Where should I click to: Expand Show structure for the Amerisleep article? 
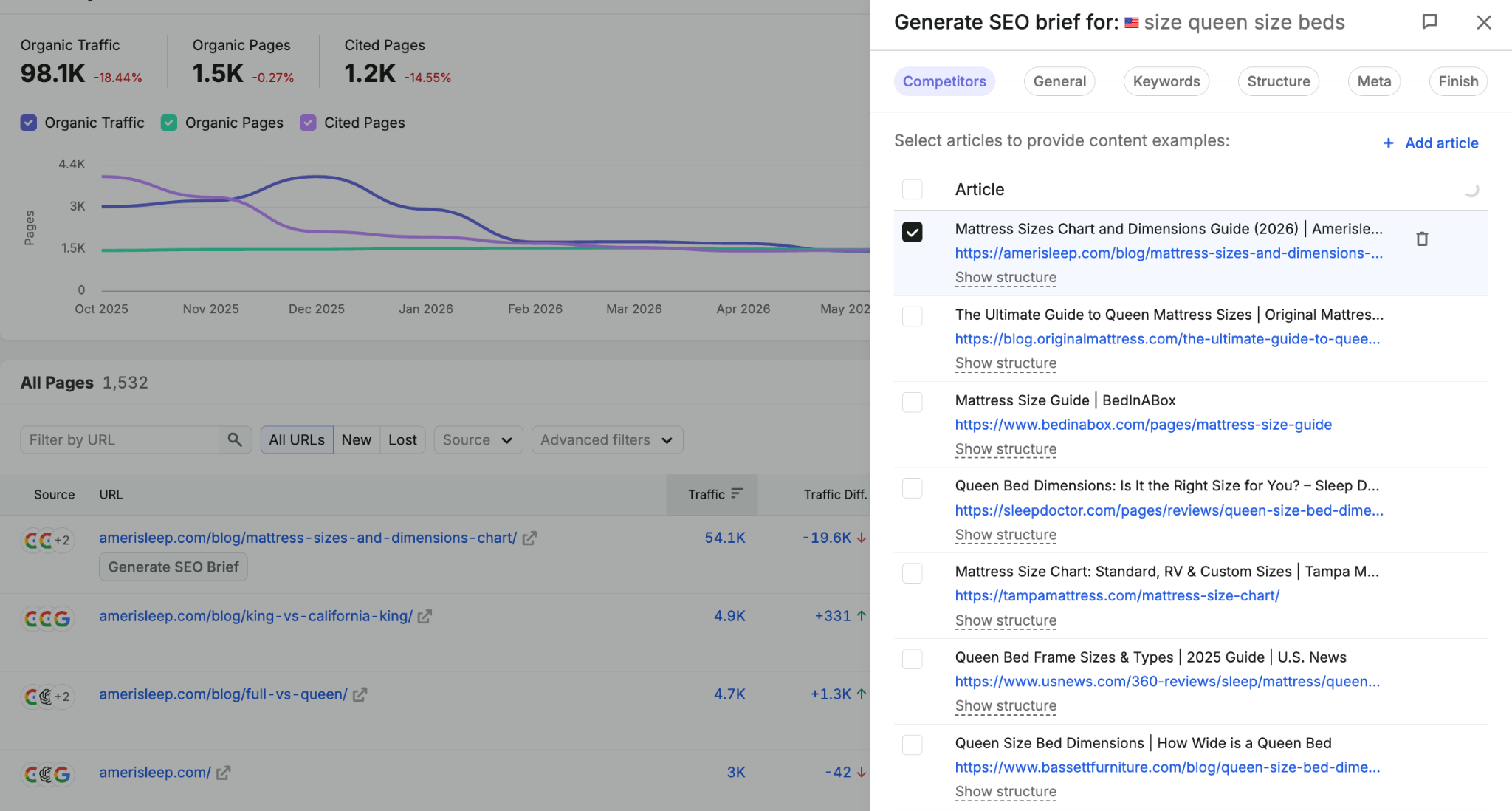point(1006,277)
